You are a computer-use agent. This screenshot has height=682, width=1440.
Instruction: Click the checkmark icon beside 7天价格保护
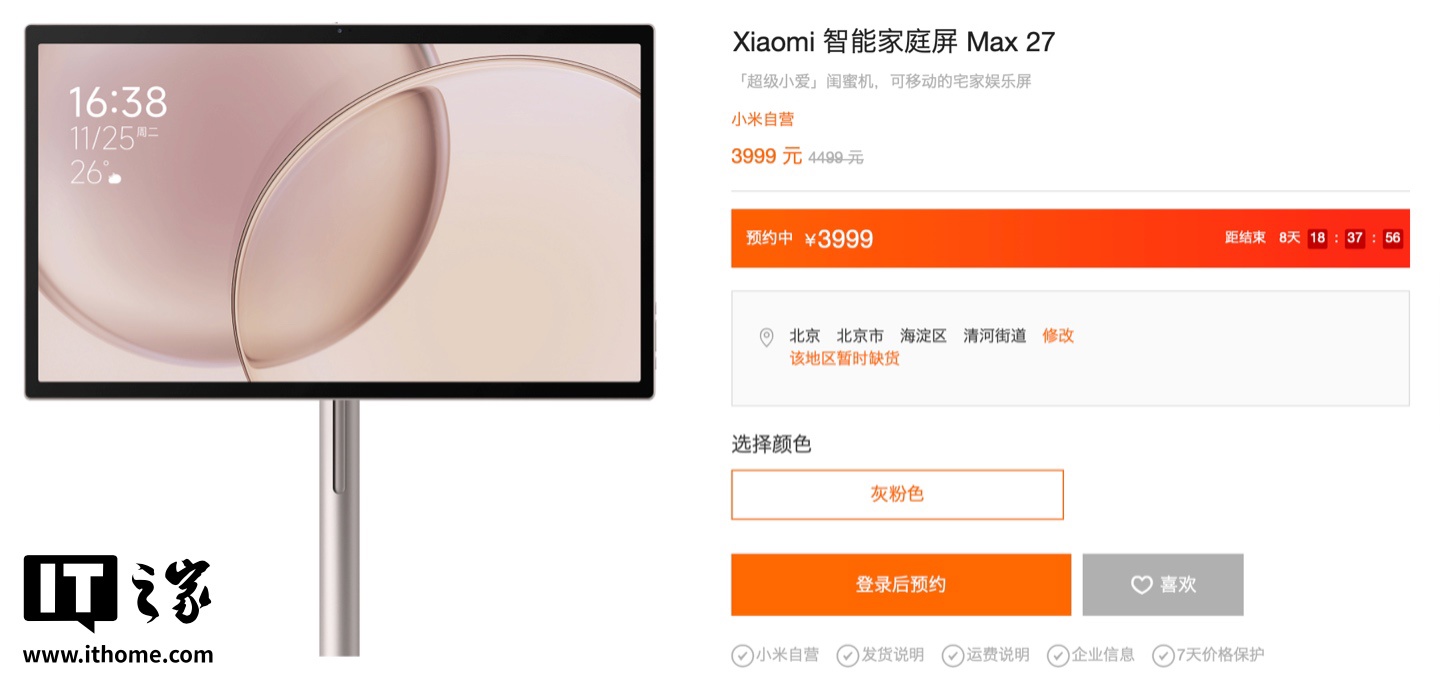coord(1163,656)
